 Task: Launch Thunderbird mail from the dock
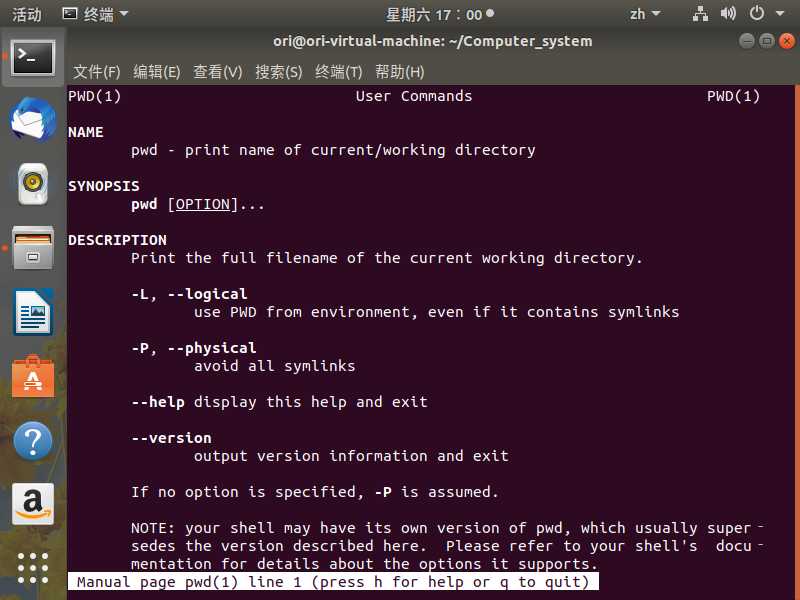(33, 120)
